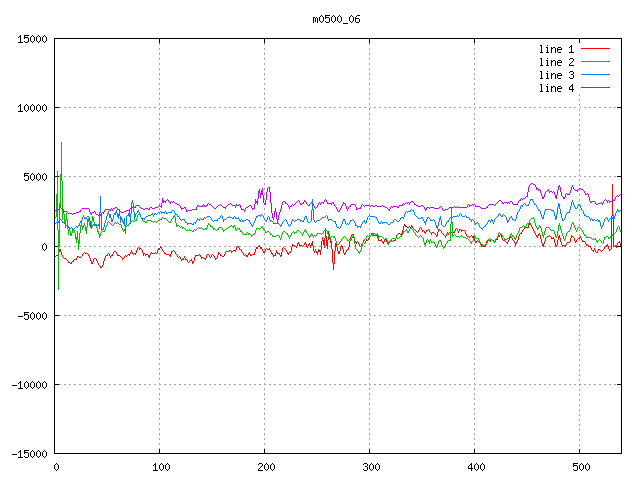Image resolution: width=640 pixels, height=480 pixels.
Task: Click the -5000 y-axis tick label
Action: (32, 316)
